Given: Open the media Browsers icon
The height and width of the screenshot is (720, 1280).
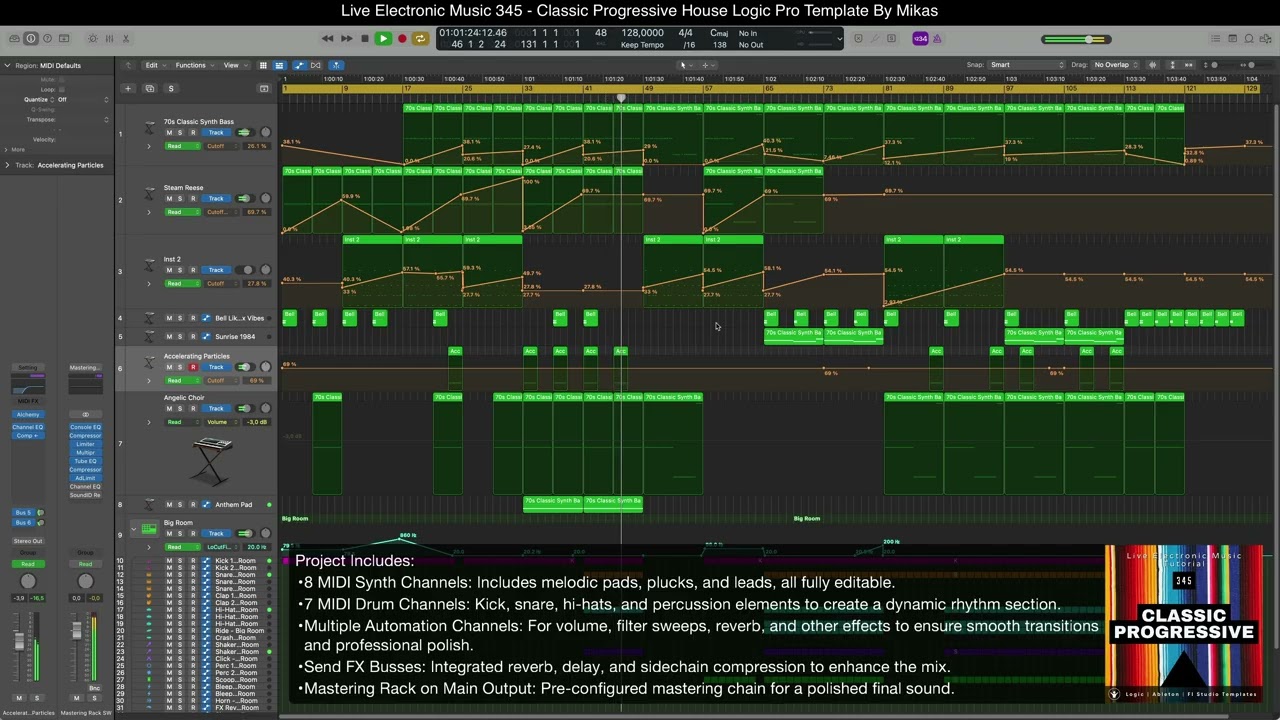Looking at the screenshot, I should coord(1266,39).
